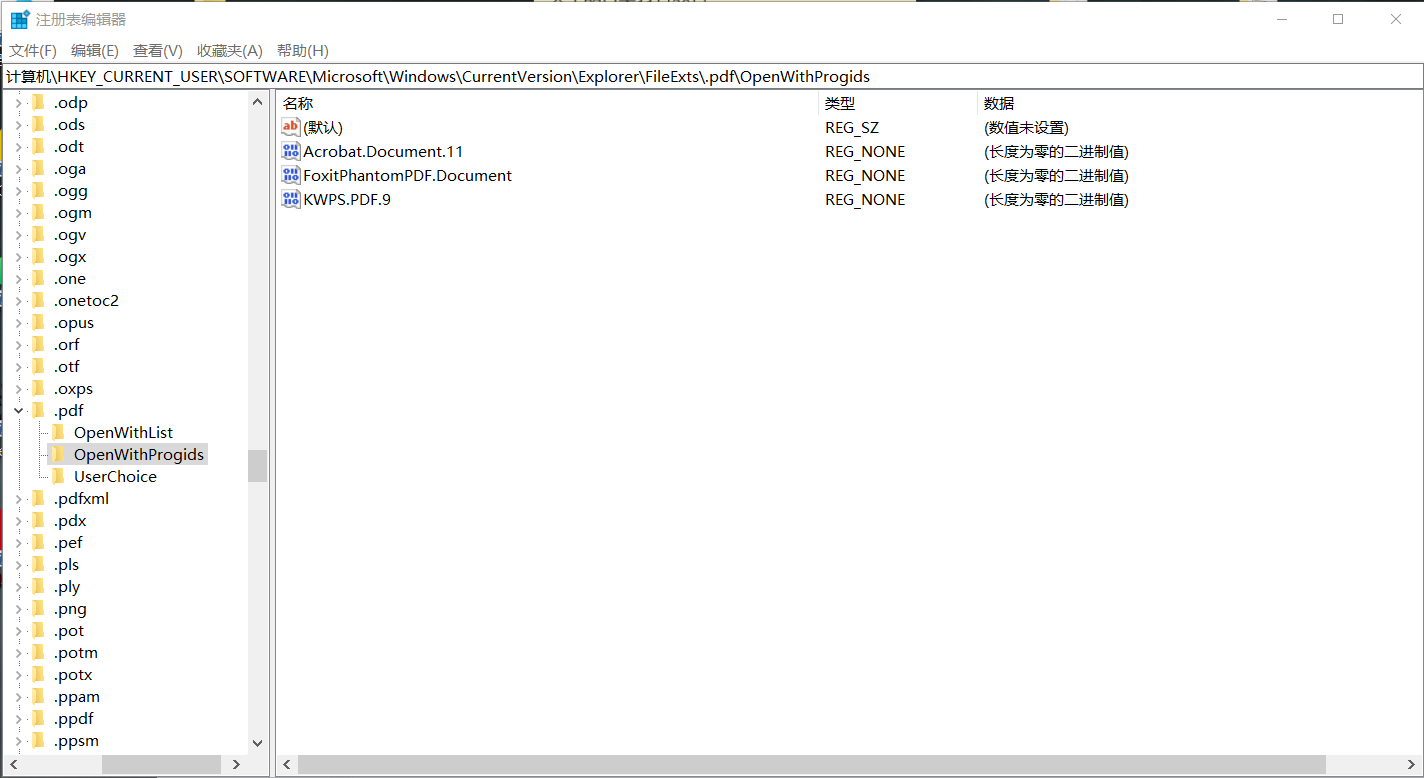Select the Acrobat.Document.11 value name
Image resolution: width=1424 pixels, height=778 pixels.
point(383,151)
